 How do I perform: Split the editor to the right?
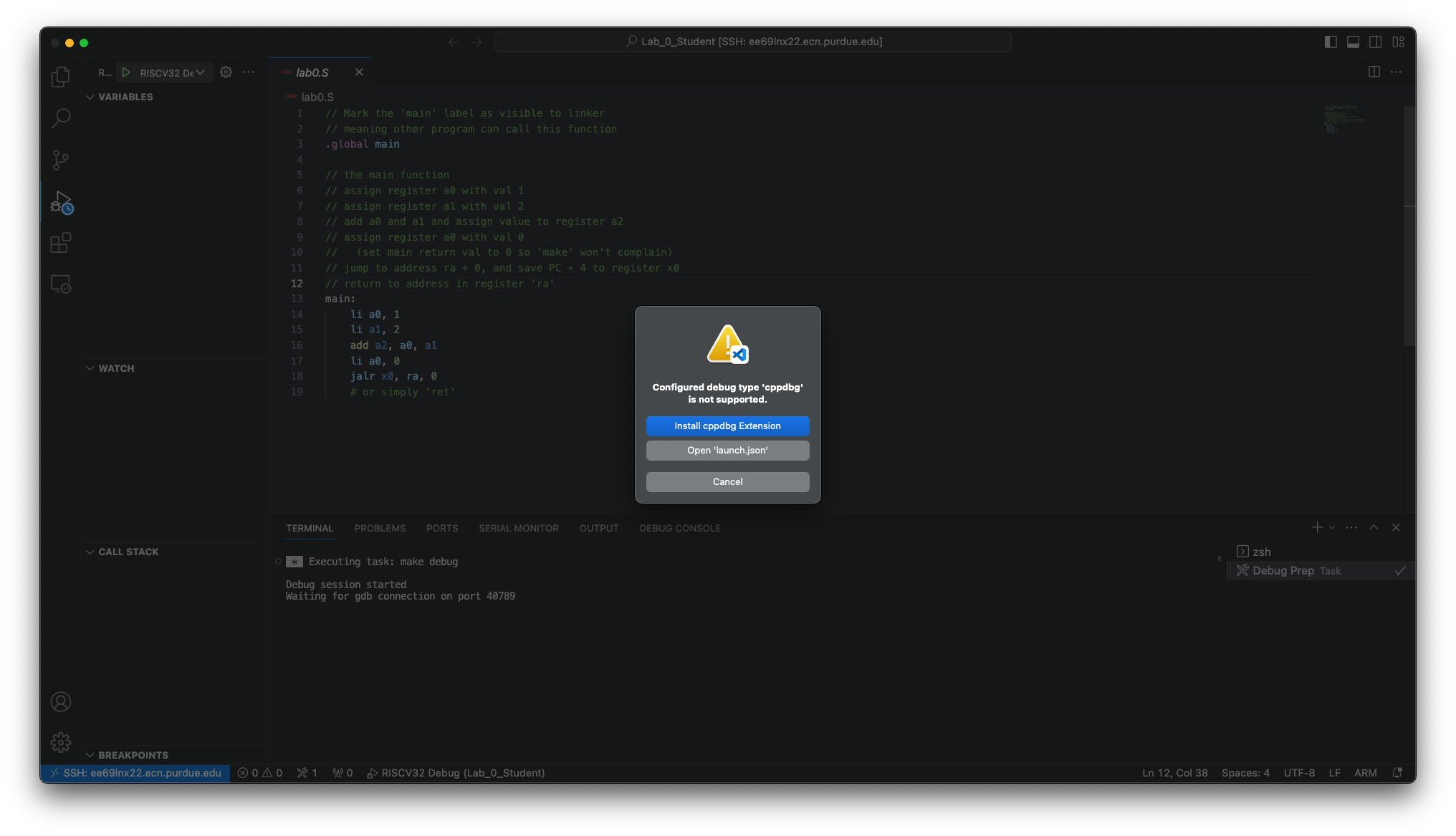click(x=1374, y=72)
